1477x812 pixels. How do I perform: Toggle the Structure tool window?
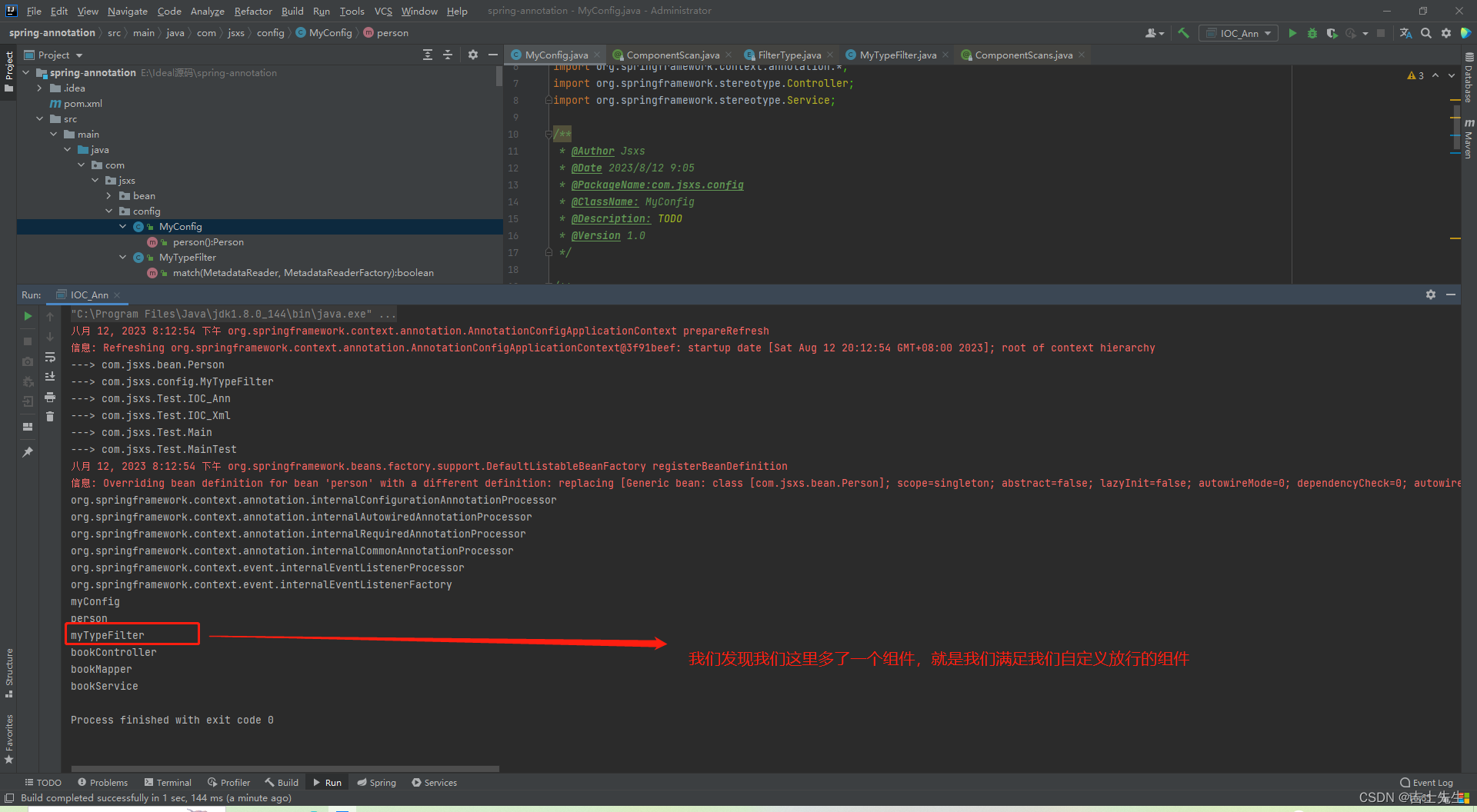pos(8,673)
